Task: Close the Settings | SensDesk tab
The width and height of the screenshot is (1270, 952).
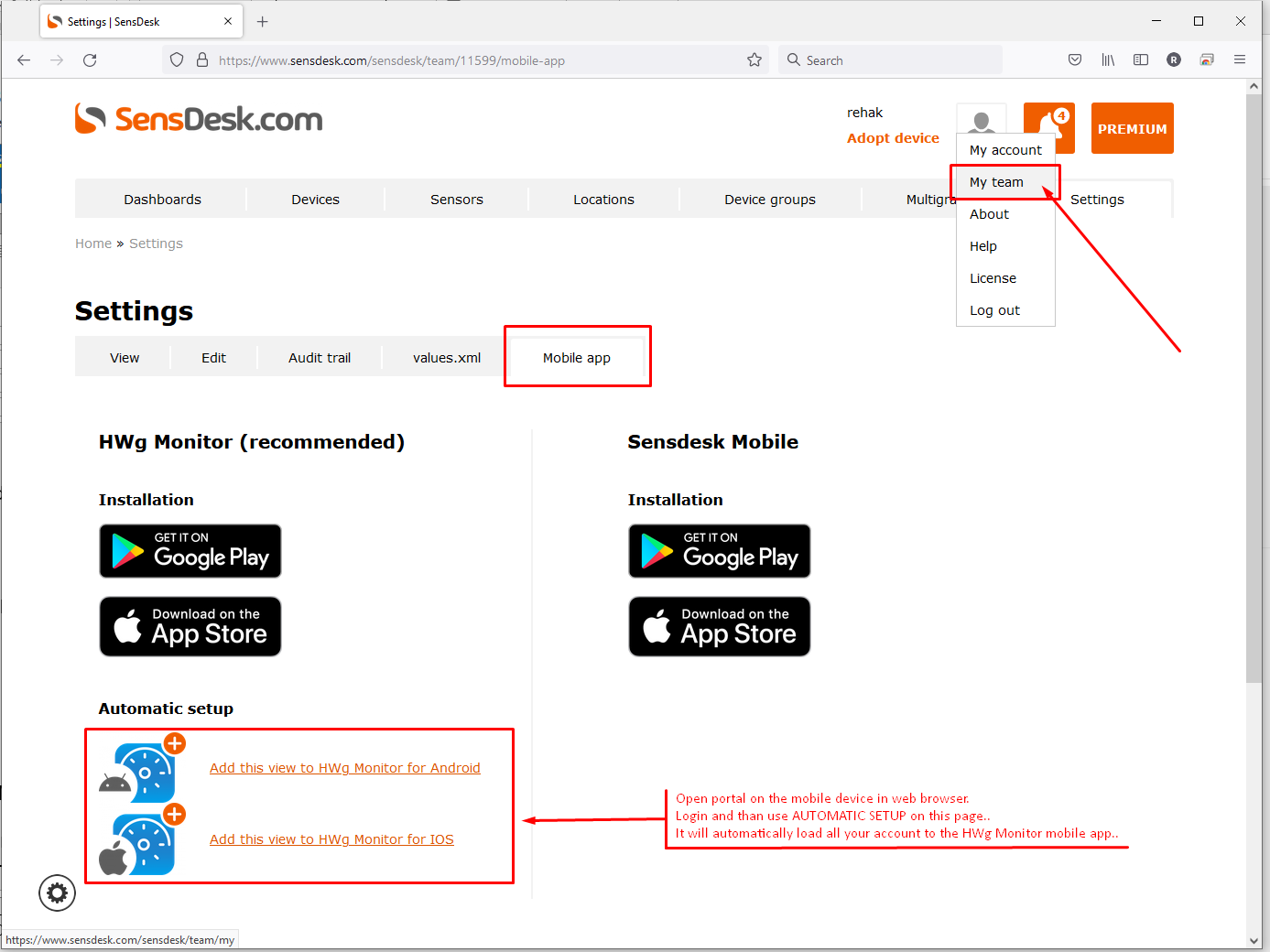Action: (x=228, y=21)
